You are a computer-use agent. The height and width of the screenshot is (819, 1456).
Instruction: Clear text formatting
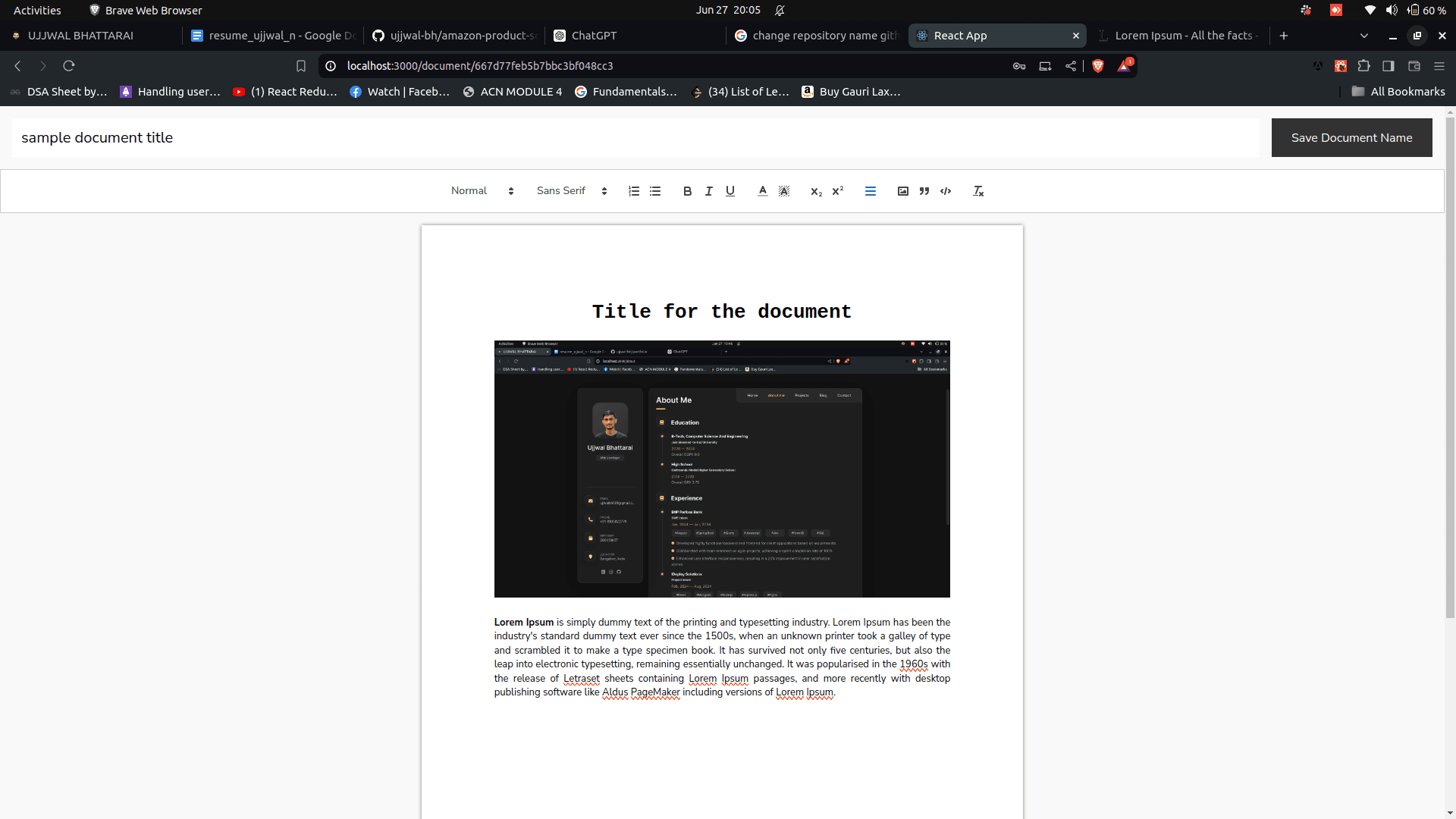click(x=978, y=191)
